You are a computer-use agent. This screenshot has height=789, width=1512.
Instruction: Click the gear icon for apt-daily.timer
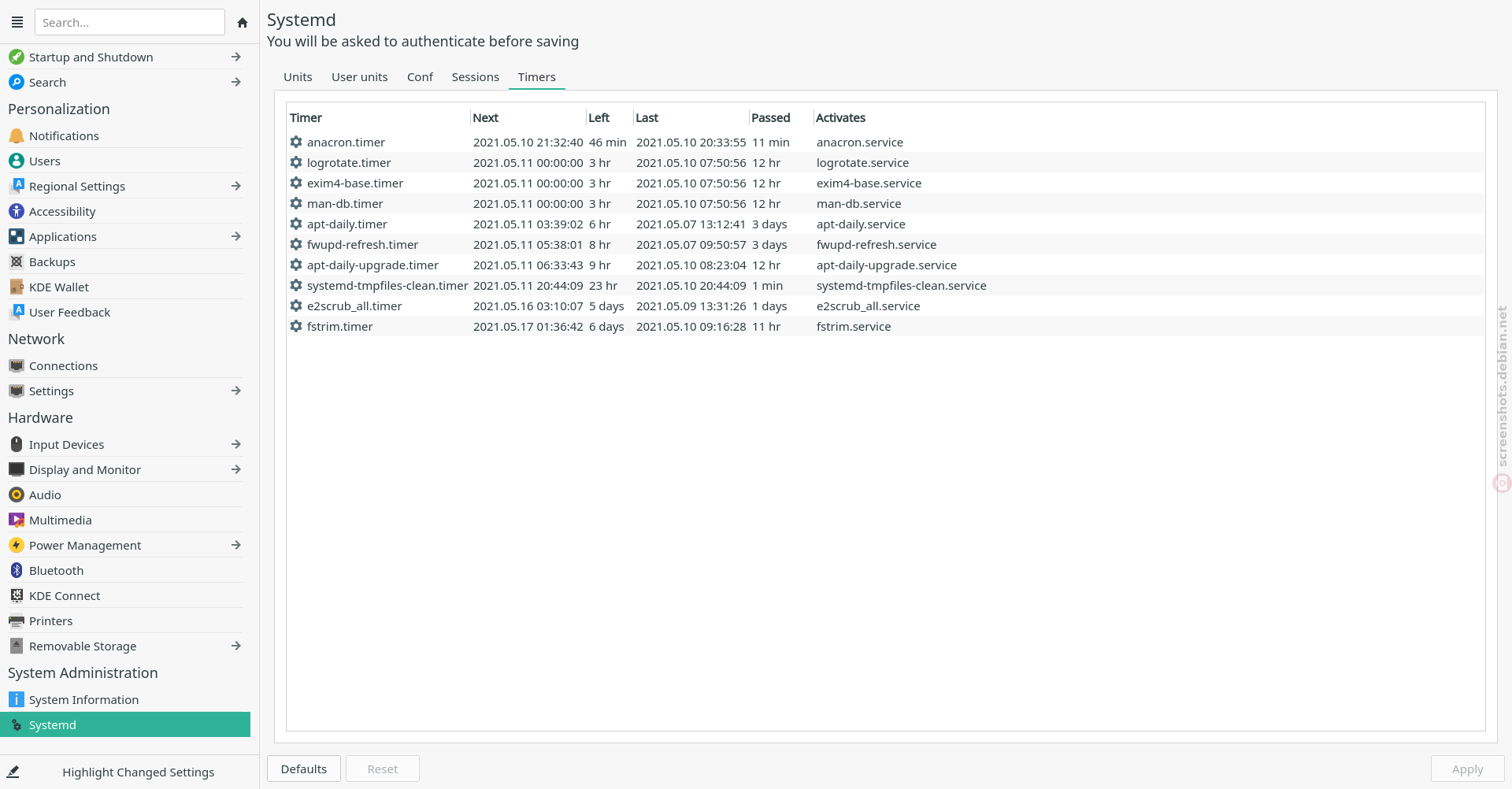point(296,224)
